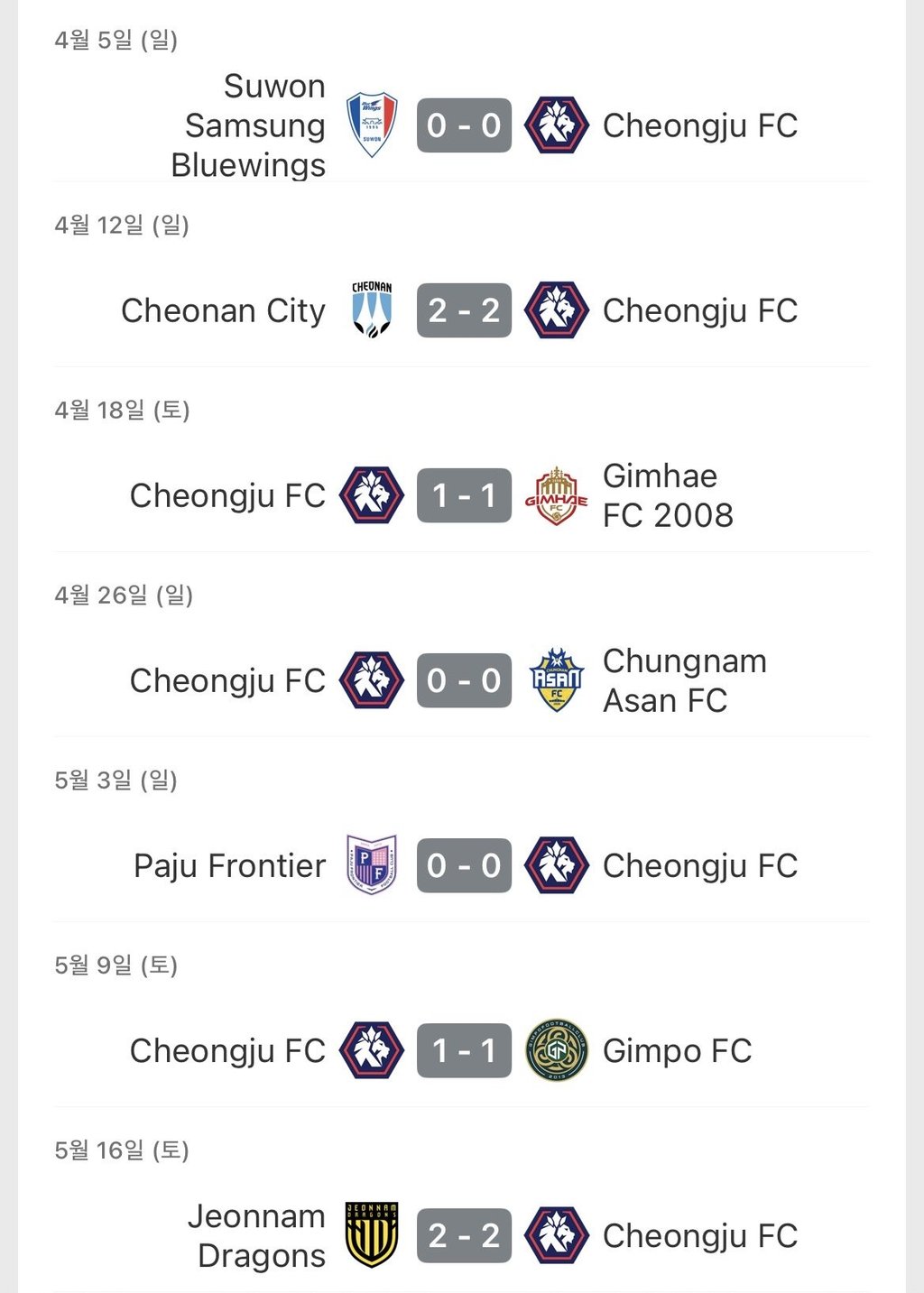Click the Paju Frontier shield logo
Viewport: 924px width, 1293px height.
coord(372,865)
